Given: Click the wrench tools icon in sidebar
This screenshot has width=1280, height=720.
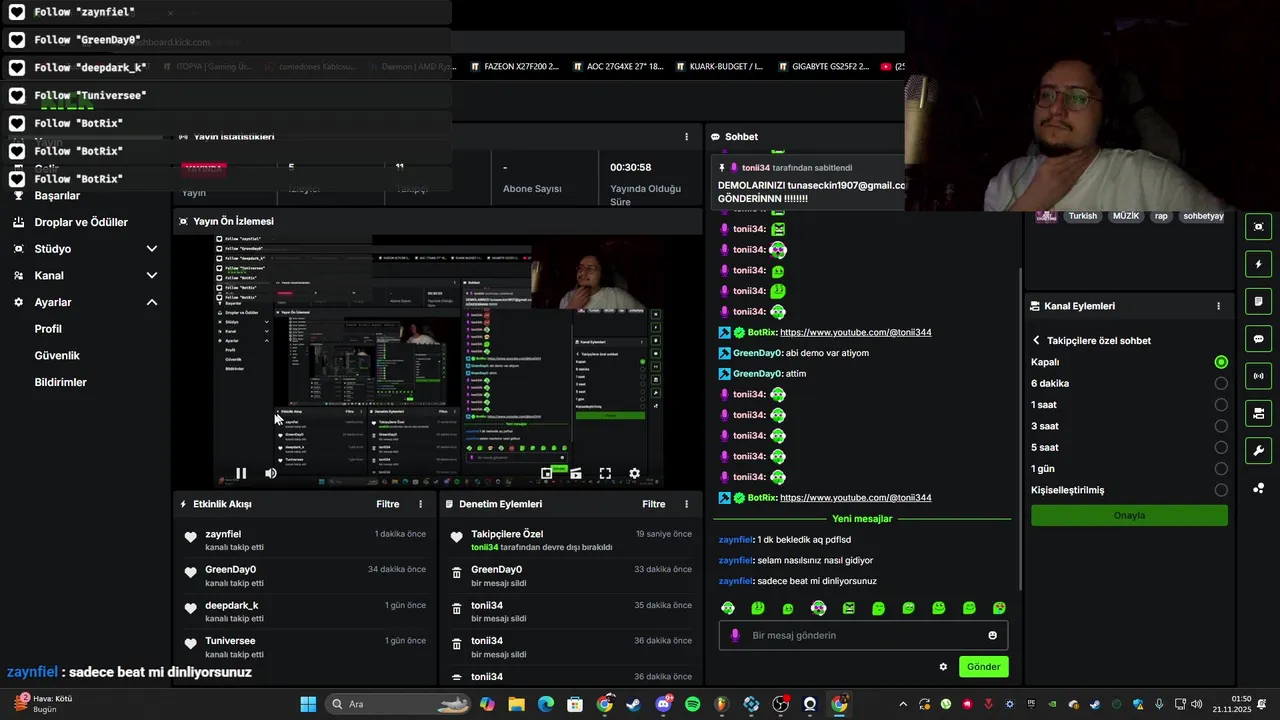Looking at the screenshot, I should tap(1258, 450).
